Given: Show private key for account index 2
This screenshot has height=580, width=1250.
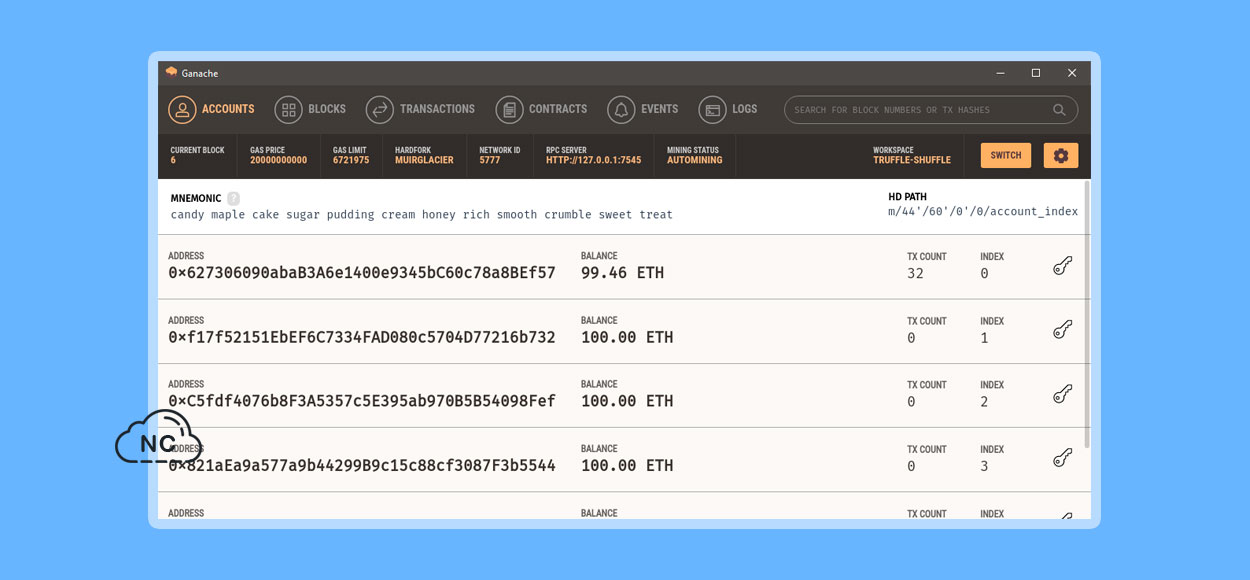Looking at the screenshot, I should (x=1062, y=394).
